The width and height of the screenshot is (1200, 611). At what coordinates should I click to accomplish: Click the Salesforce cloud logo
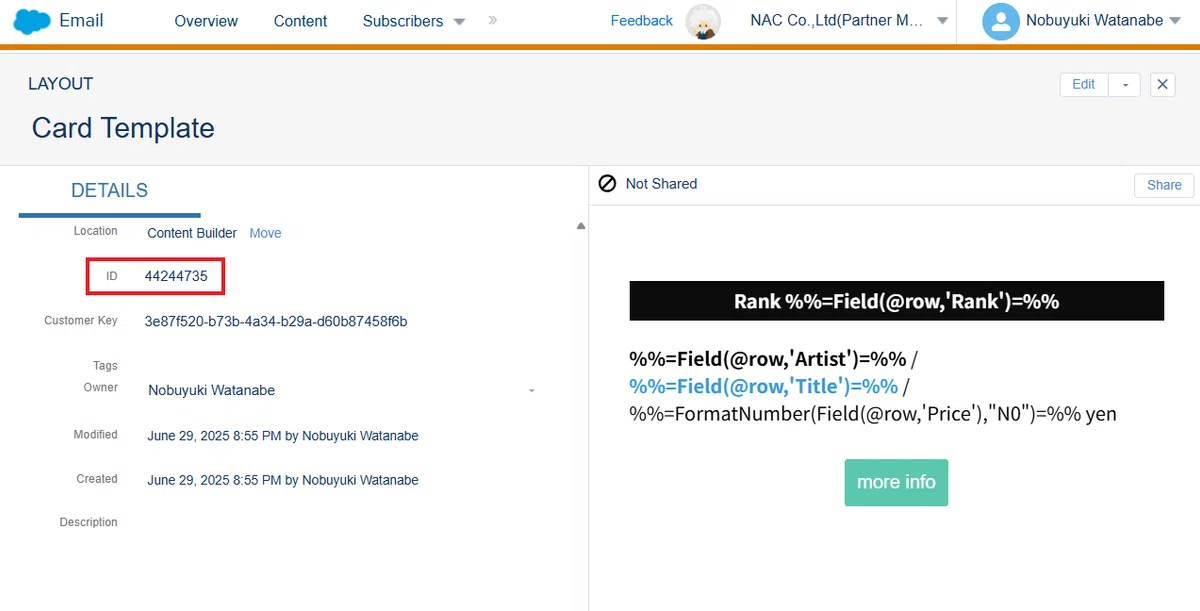point(32,21)
